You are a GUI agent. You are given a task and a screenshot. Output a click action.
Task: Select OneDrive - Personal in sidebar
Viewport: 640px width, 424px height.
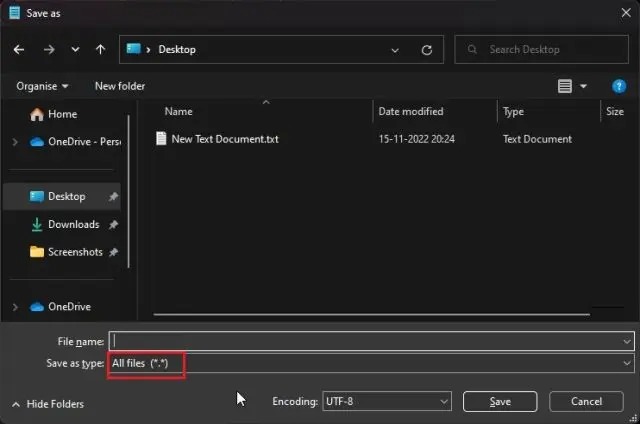pos(75,142)
